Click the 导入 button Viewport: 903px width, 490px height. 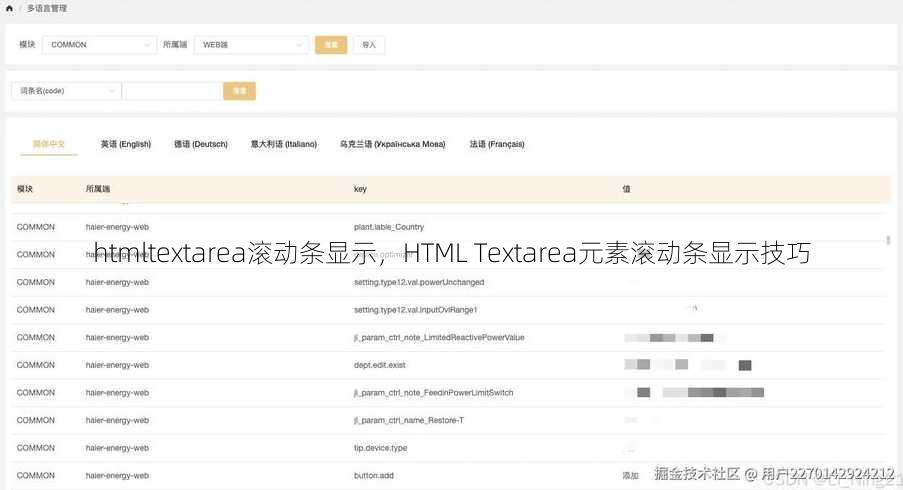click(369, 45)
